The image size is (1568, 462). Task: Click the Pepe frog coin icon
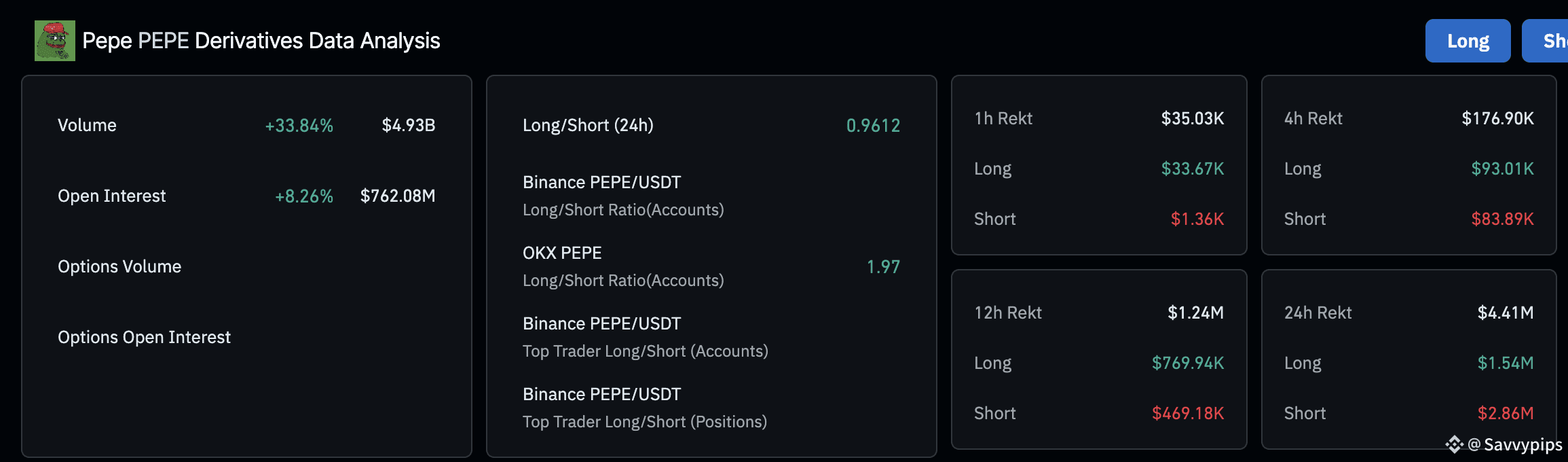(55, 41)
